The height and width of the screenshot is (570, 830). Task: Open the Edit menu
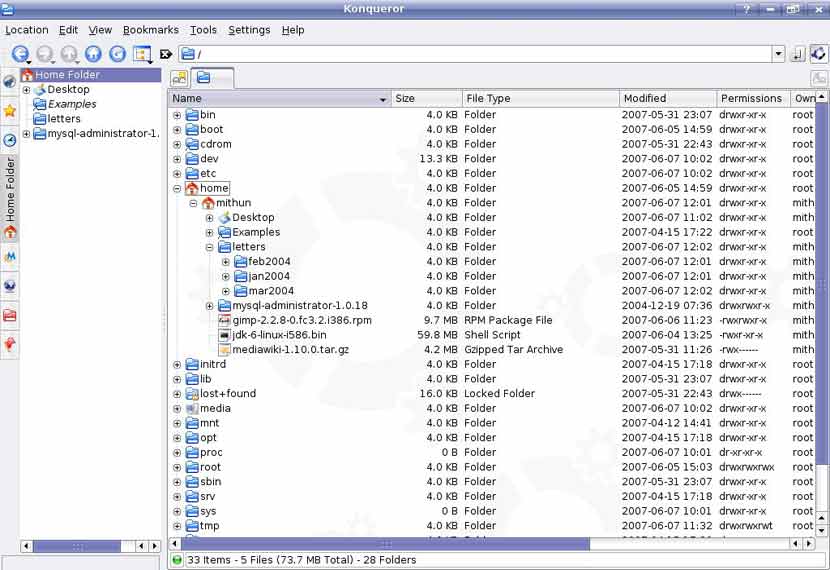pos(68,30)
